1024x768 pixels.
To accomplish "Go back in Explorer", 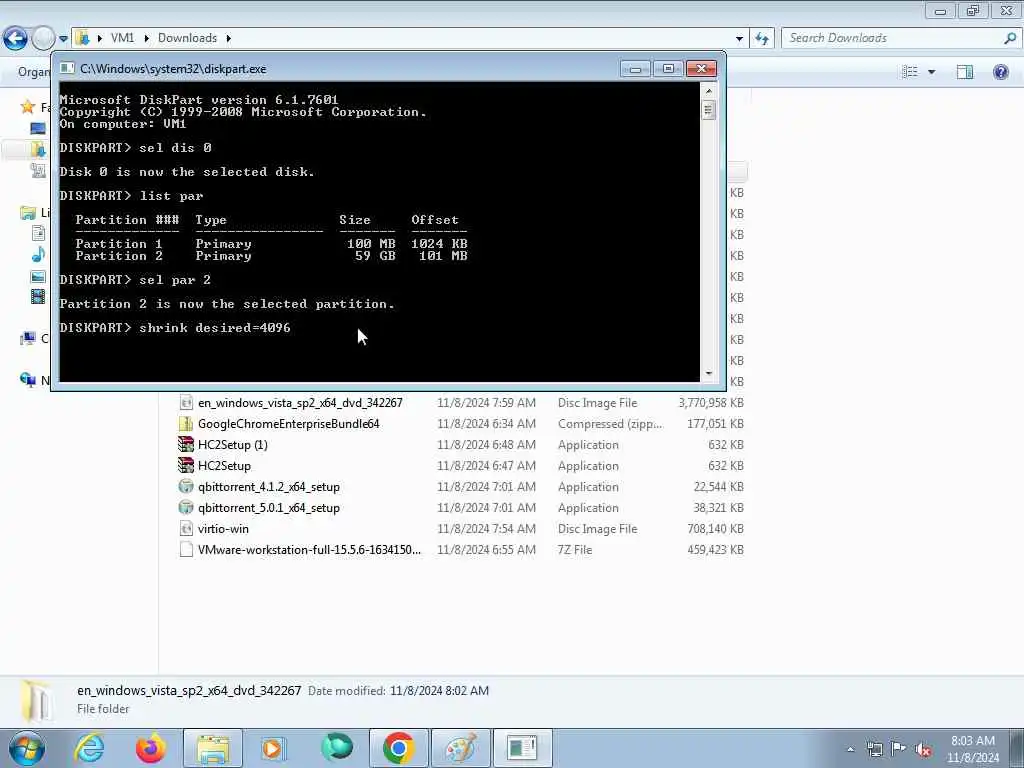I will click(x=15, y=38).
